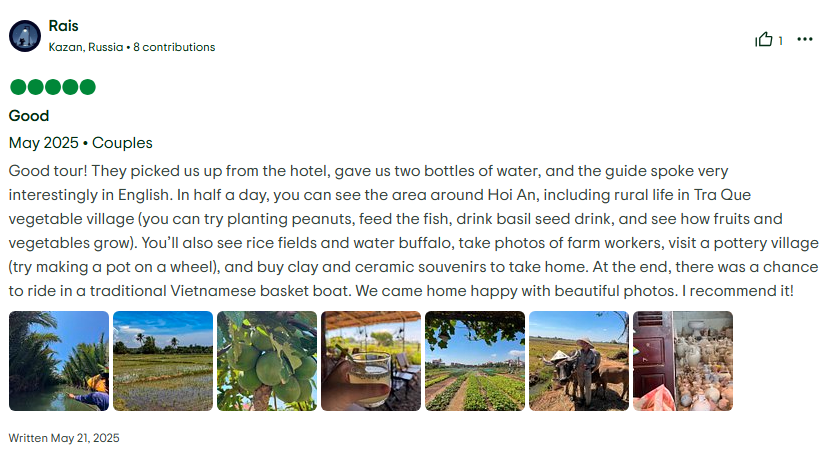Click the first green rating bubble
Image resolution: width=832 pixels, height=451 pixels.
pyautogui.click(x=17, y=87)
